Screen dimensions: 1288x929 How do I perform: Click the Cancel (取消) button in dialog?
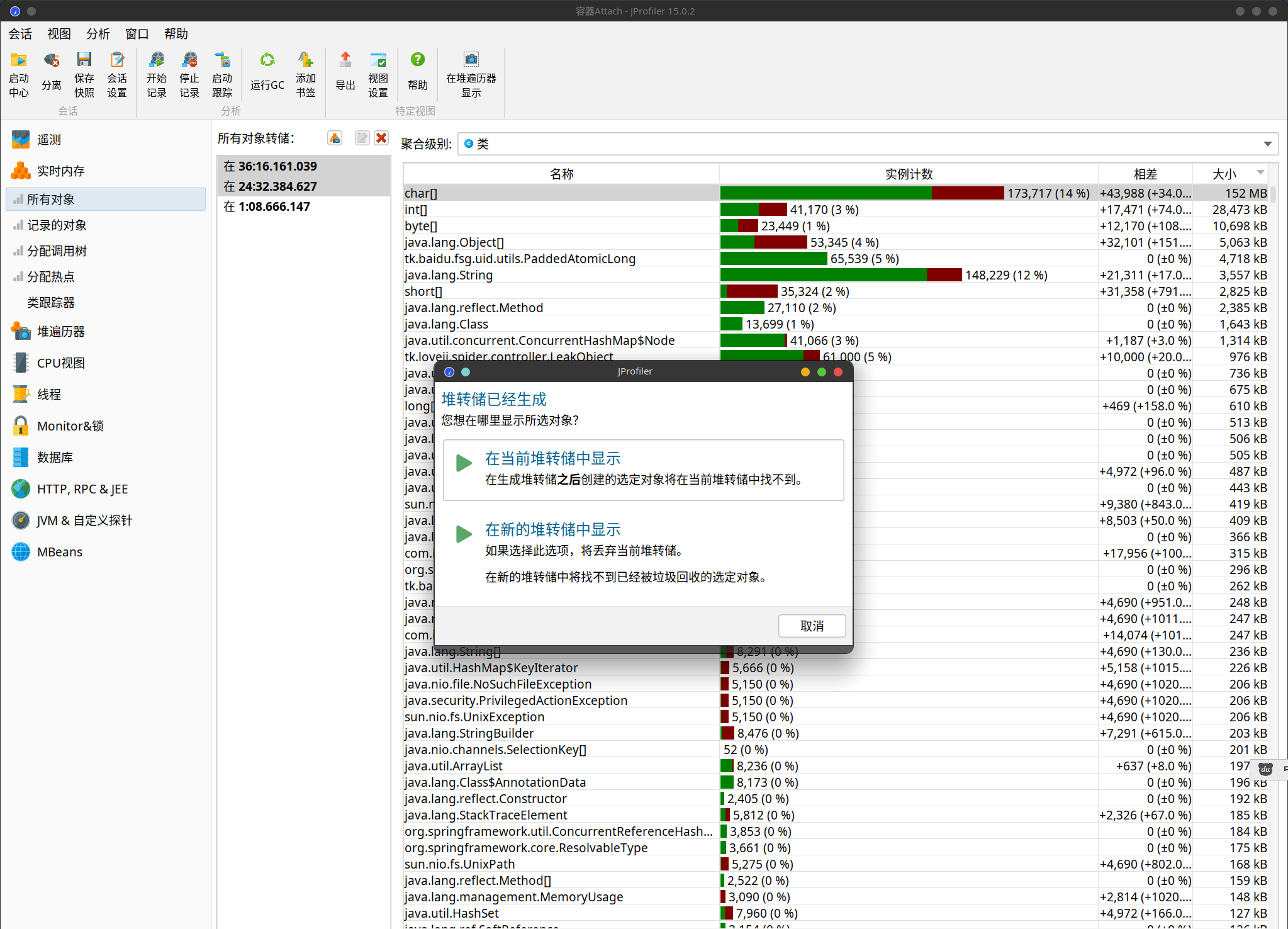click(812, 626)
